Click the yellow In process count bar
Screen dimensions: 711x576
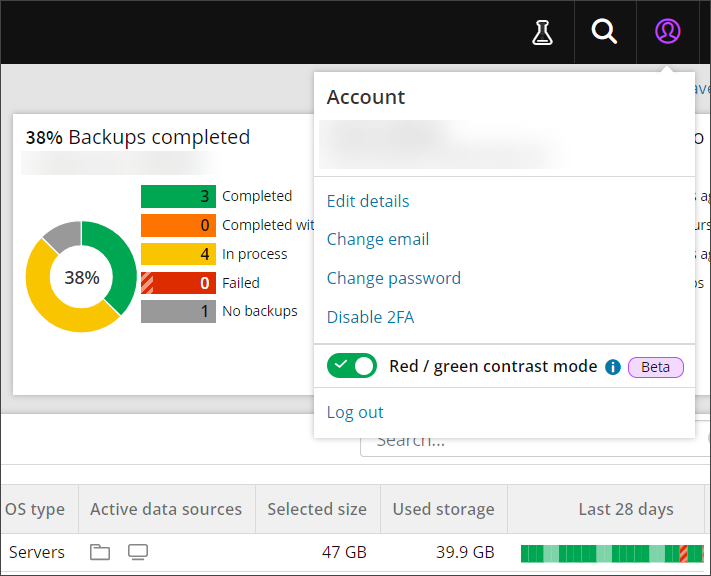[178, 254]
